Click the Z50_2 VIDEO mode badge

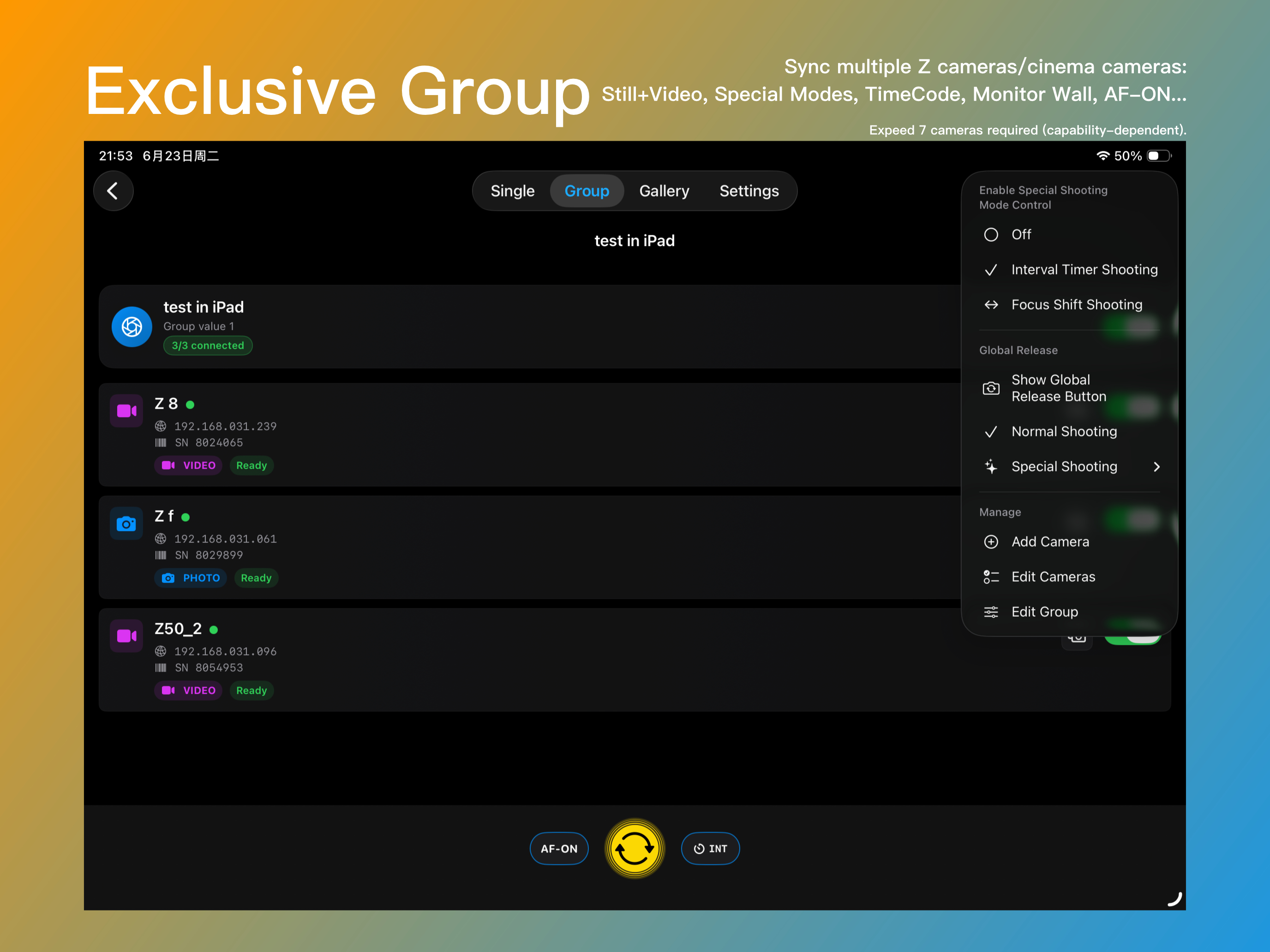188,690
